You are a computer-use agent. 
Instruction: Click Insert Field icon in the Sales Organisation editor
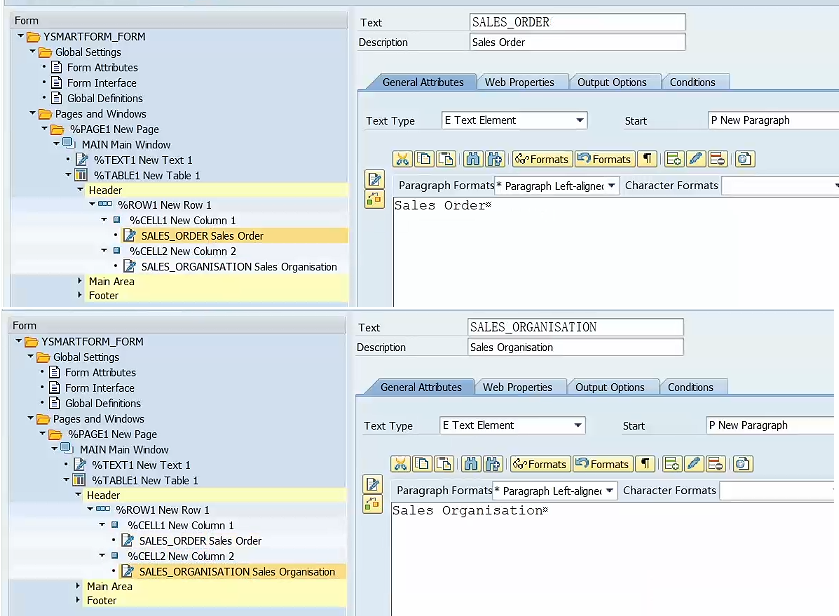pos(672,464)
